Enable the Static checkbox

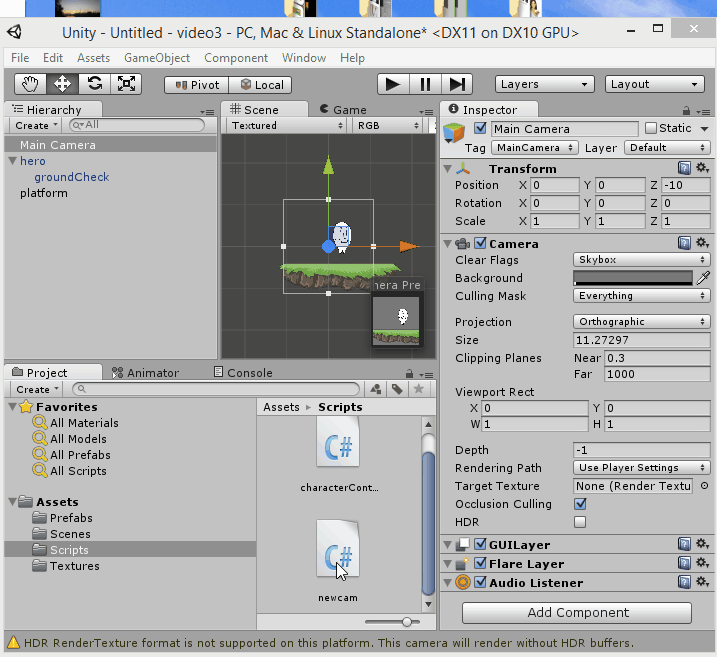pos(650,128)
